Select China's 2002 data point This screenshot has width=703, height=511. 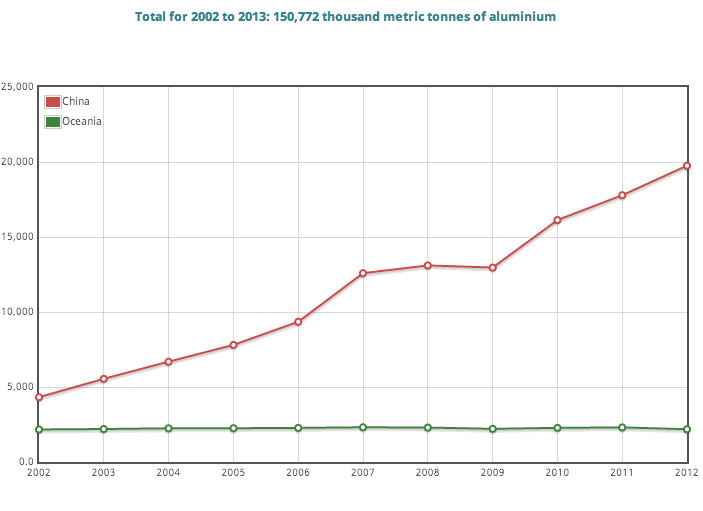[39, 397]
